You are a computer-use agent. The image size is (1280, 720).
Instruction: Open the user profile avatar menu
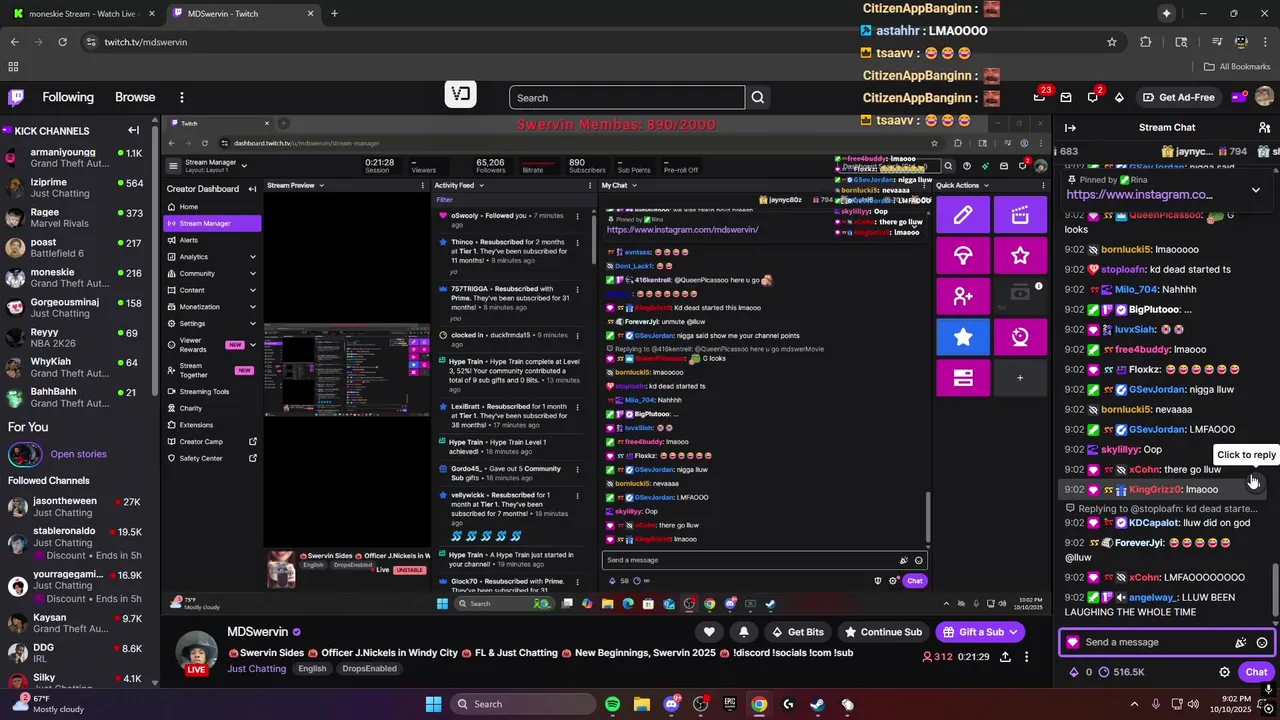(x=1264, y=97)
